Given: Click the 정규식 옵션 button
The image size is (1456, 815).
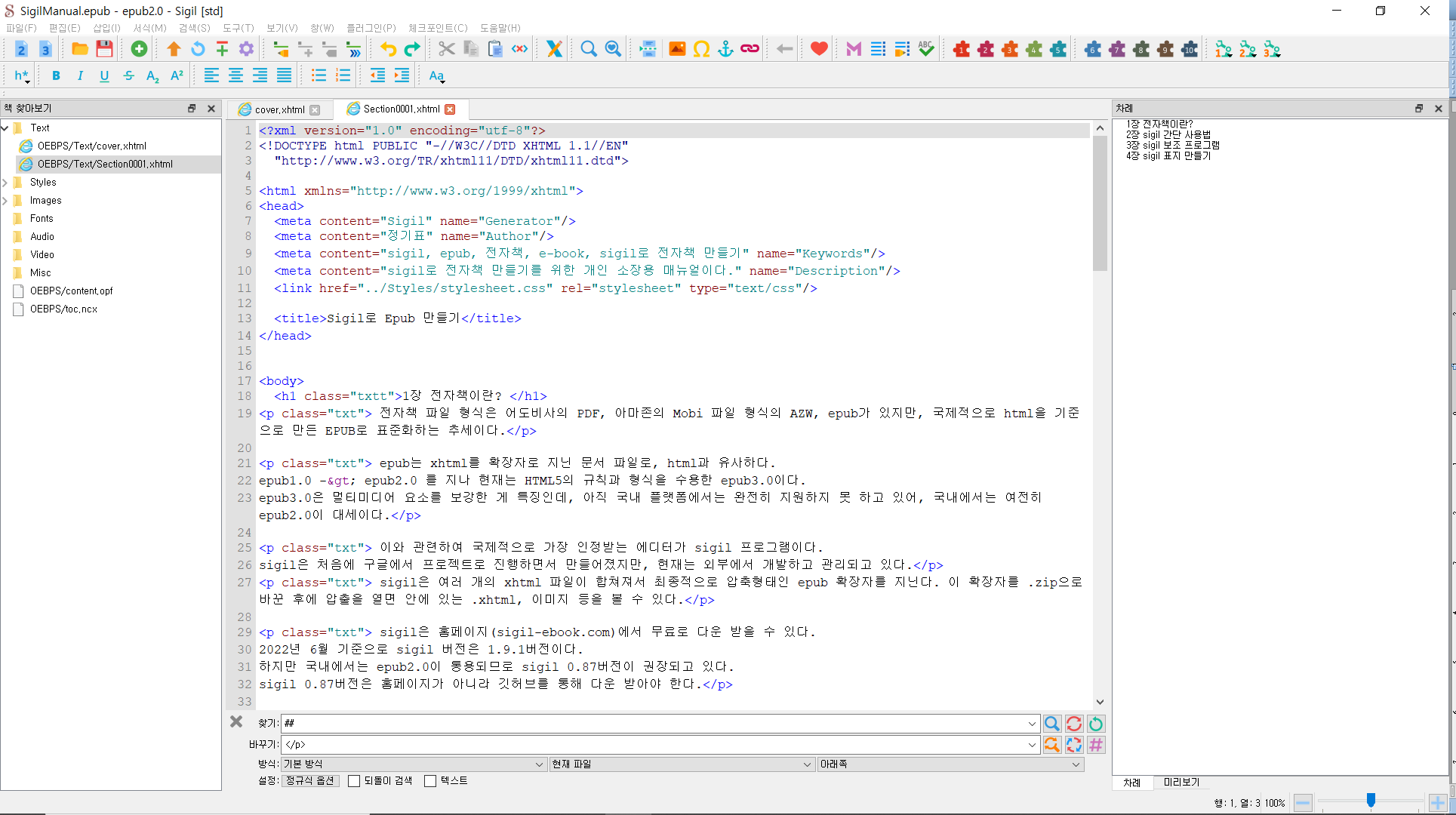Looking at the screenshot, I should click(x=309, y=781).
